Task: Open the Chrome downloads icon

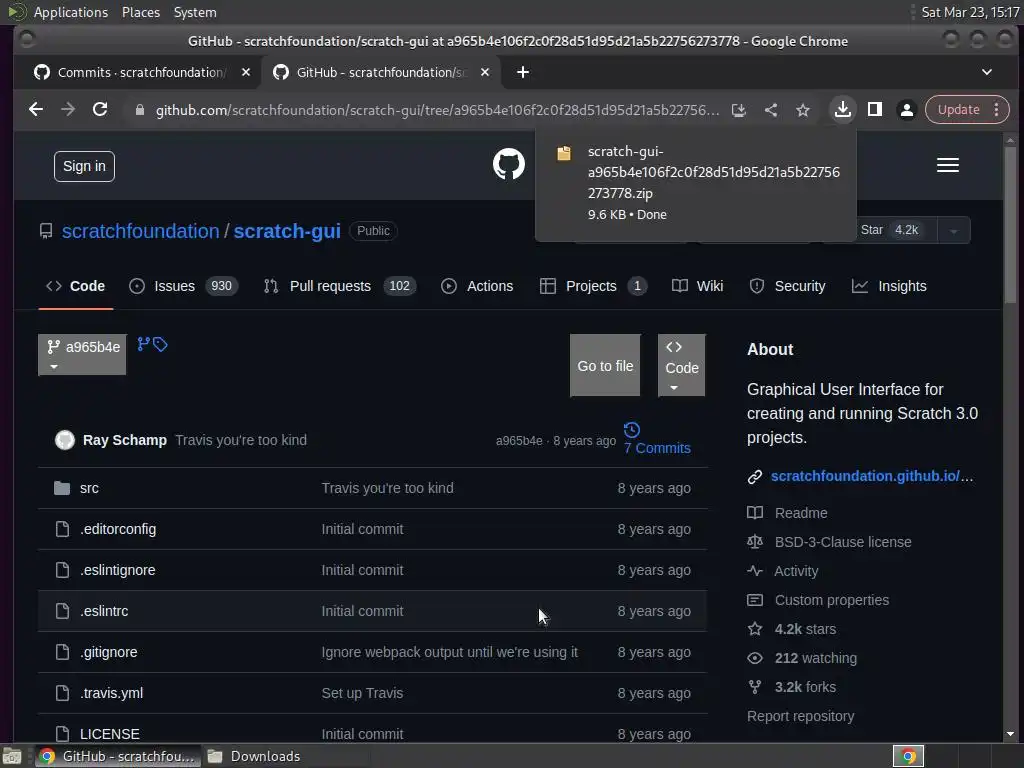Action: click(x=842, y=110)
